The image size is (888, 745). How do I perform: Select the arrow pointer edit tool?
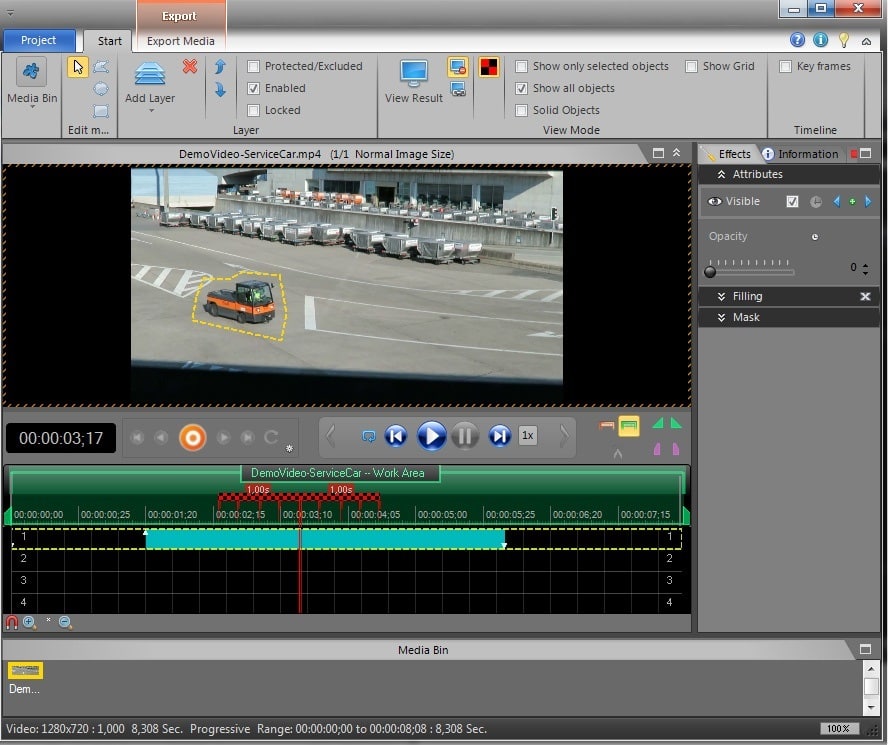77,67
